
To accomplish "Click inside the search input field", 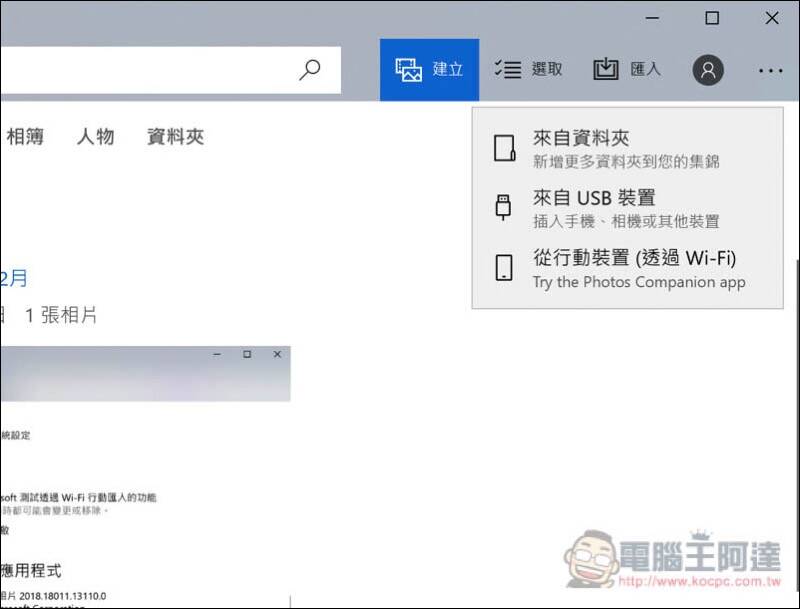I will 148,70.
